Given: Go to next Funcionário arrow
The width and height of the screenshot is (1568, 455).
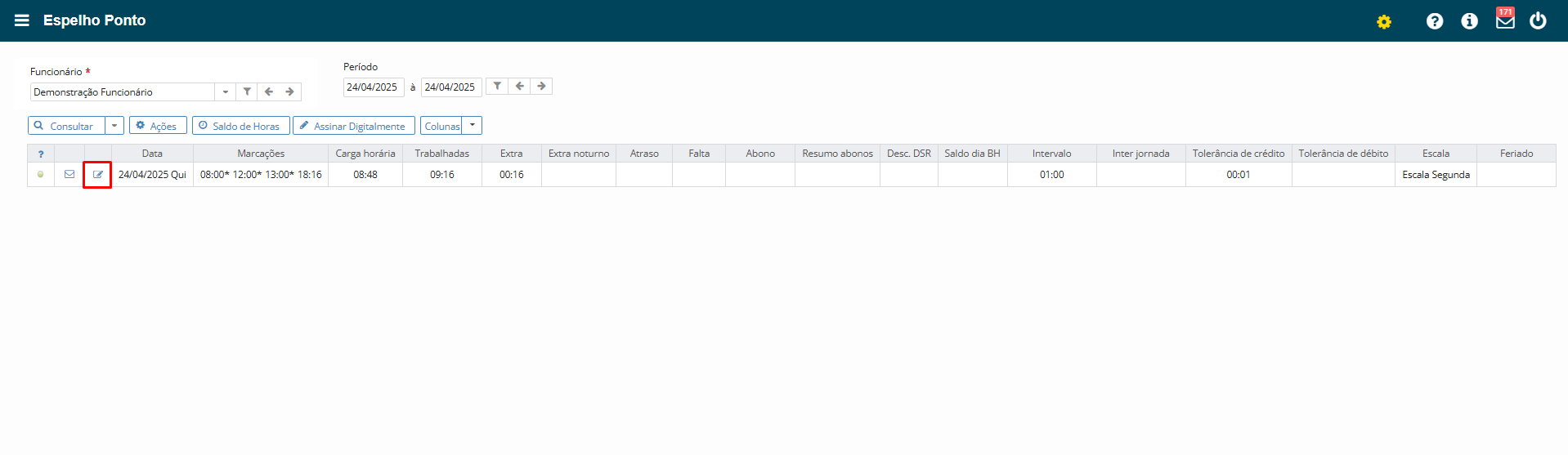Looking at the screenshot, I should click(290, 91).
